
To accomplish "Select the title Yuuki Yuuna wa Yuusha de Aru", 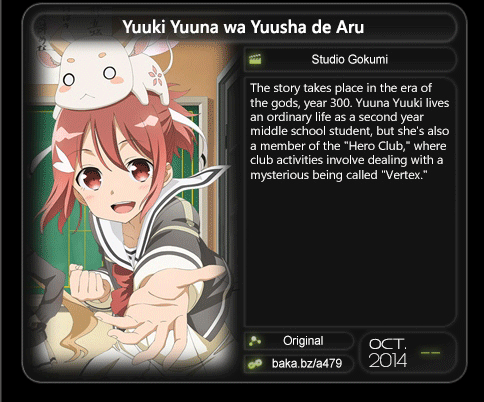I will pos(243,27).
